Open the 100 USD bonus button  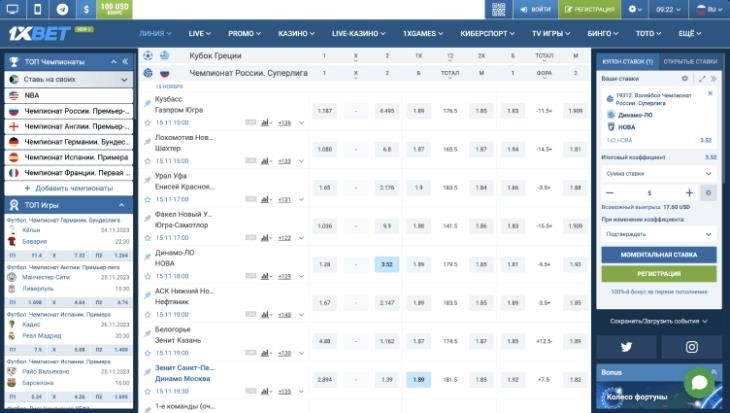115,9
